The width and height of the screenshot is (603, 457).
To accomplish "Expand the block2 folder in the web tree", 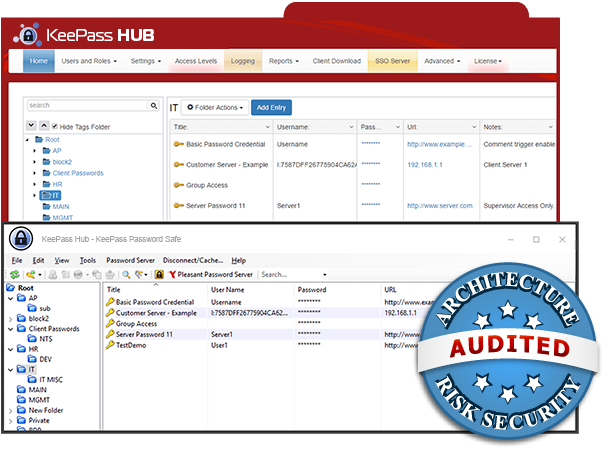I will (35, 162).
